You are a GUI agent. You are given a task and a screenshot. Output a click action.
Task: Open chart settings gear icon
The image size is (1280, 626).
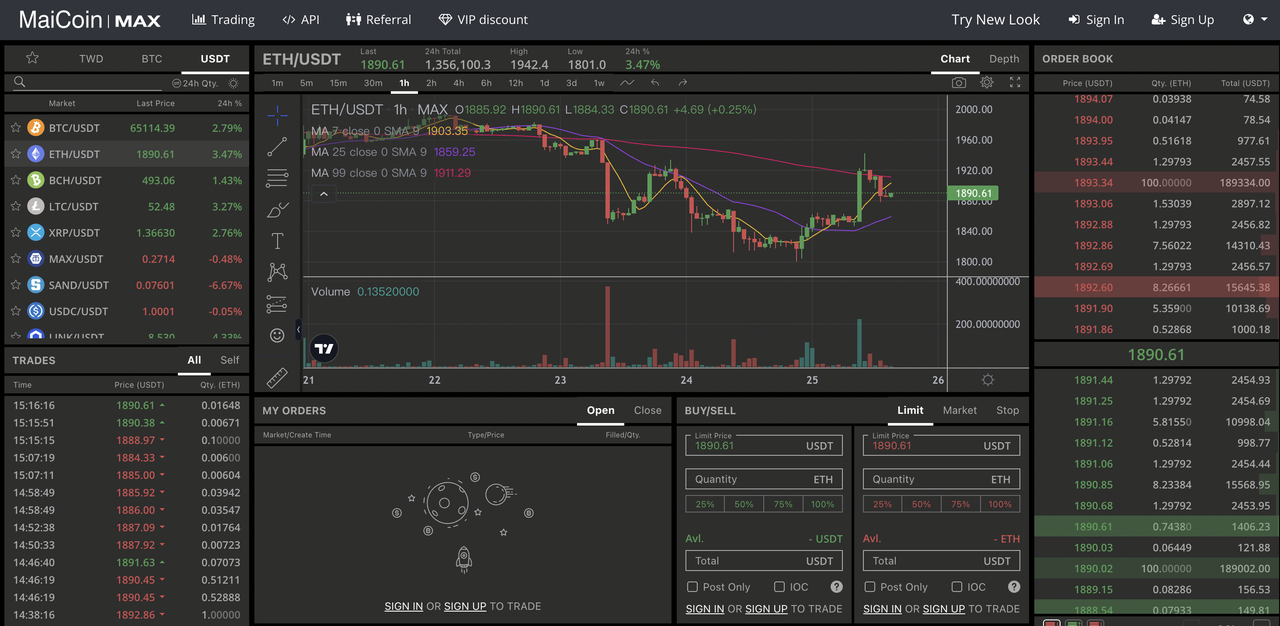987,83
